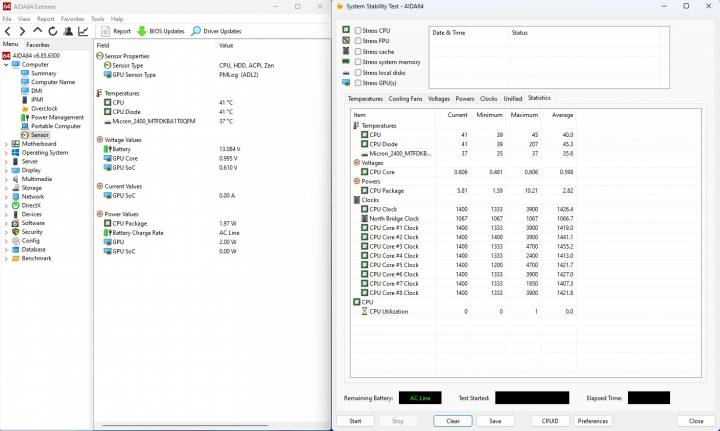The image size is (720, 431).
Task: Click the Software tree icon
Action: coord(16,223)
